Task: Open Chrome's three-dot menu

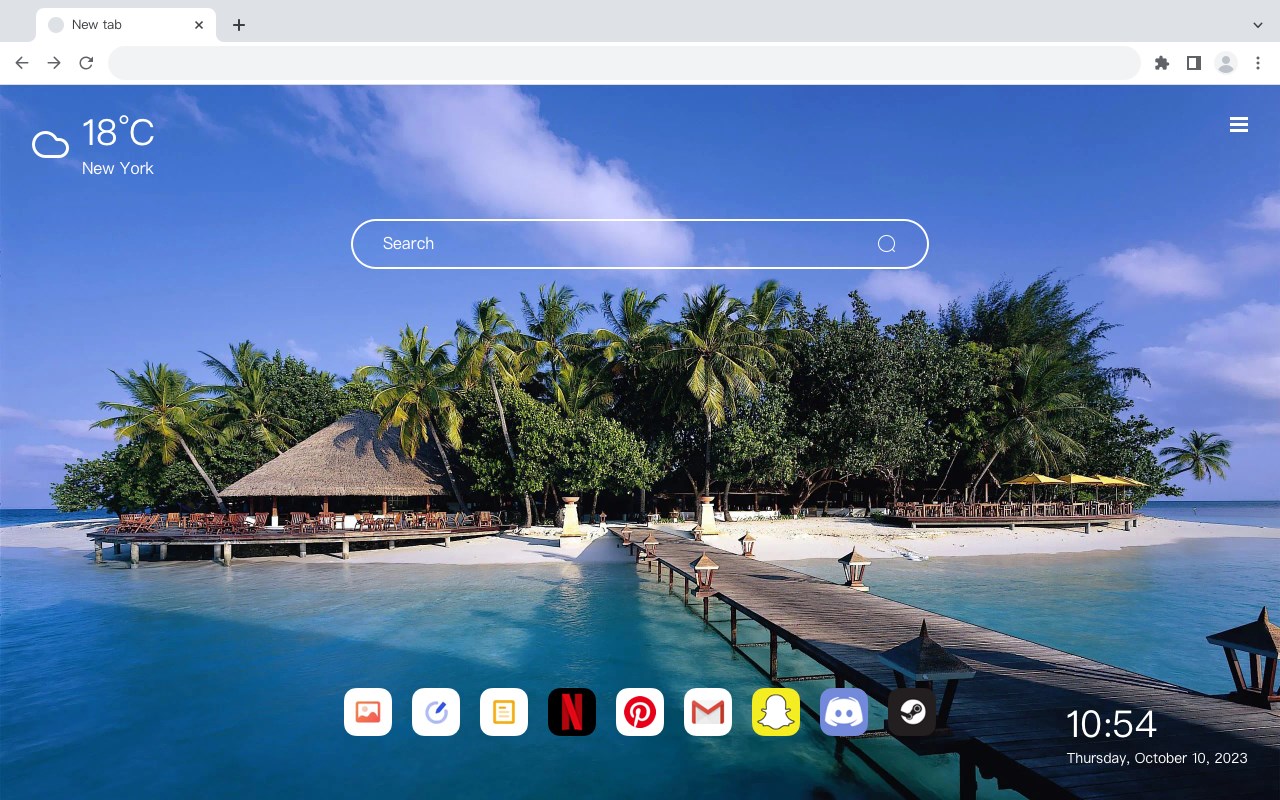Action: (1258, 63)
